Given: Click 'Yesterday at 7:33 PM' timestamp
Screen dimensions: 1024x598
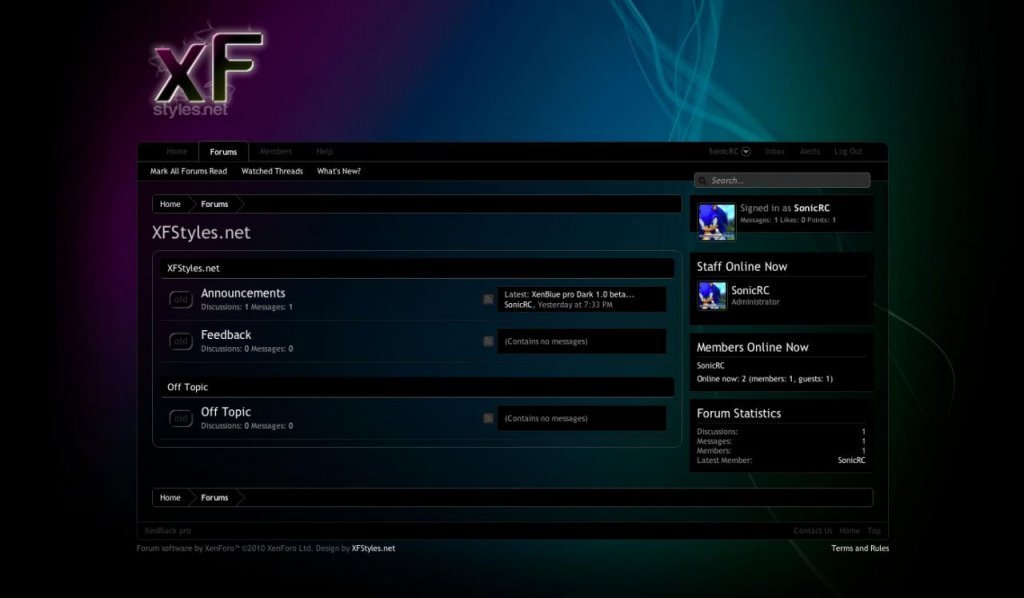Looking at the screenshot, I should (x=575, y=305).
